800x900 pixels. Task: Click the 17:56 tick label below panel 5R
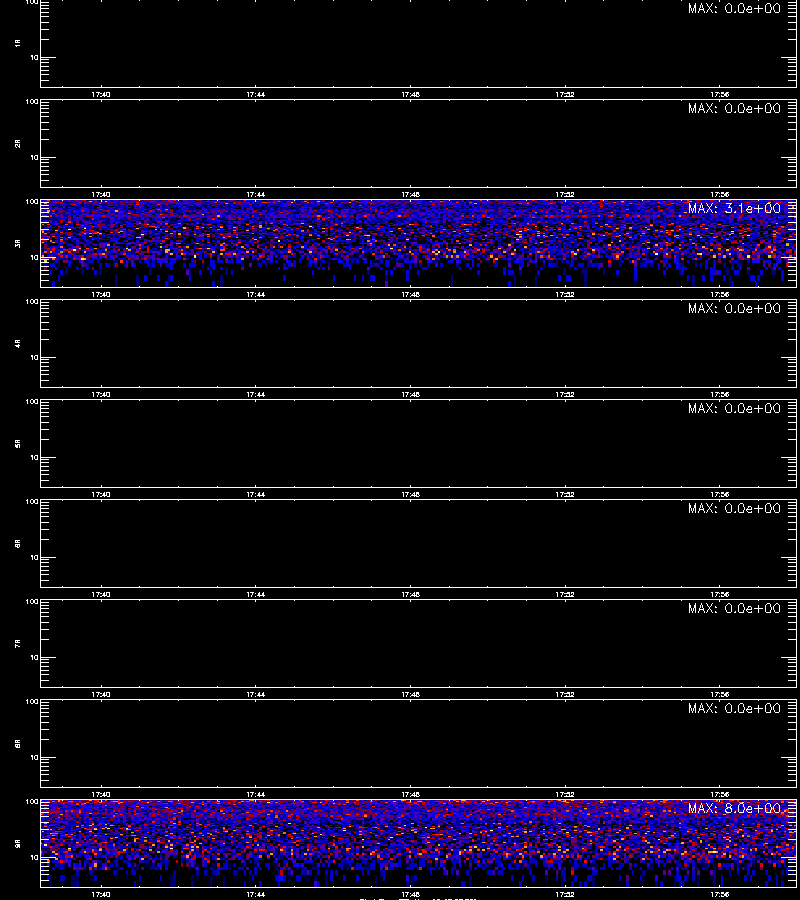[720, 494]
